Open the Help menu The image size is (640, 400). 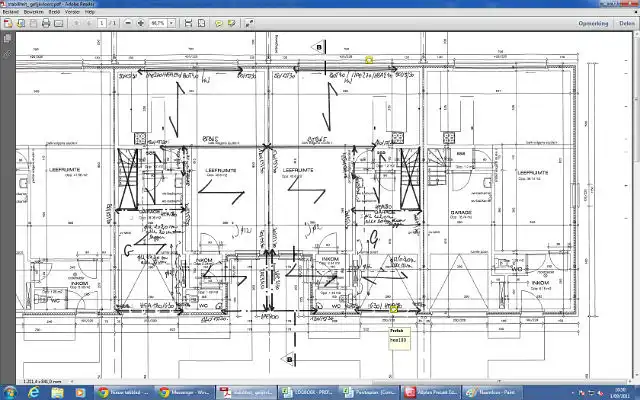point(90,10)
